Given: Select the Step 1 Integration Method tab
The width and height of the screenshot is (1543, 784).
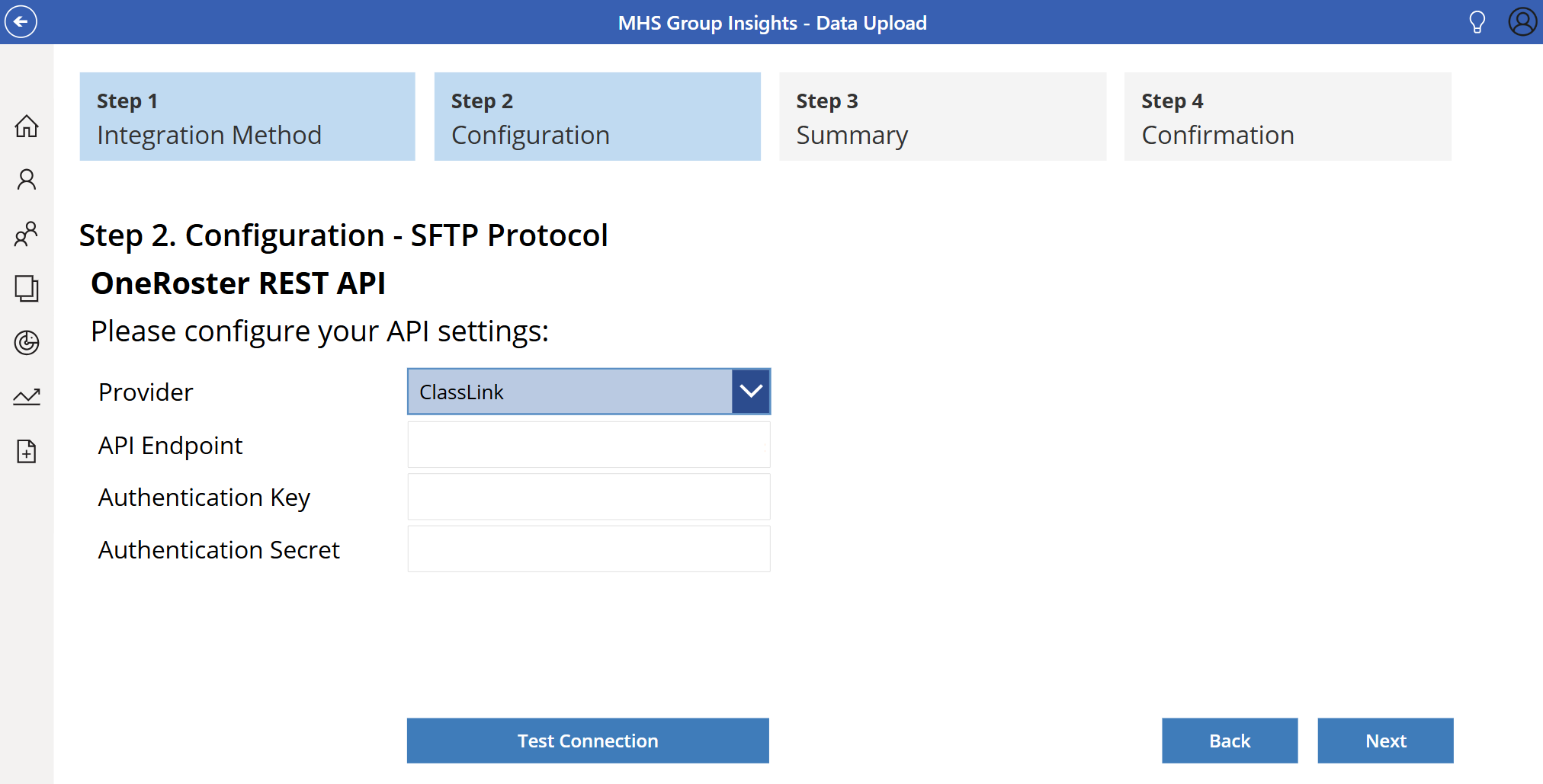Looking at the screenshot, I should (247, 117).
